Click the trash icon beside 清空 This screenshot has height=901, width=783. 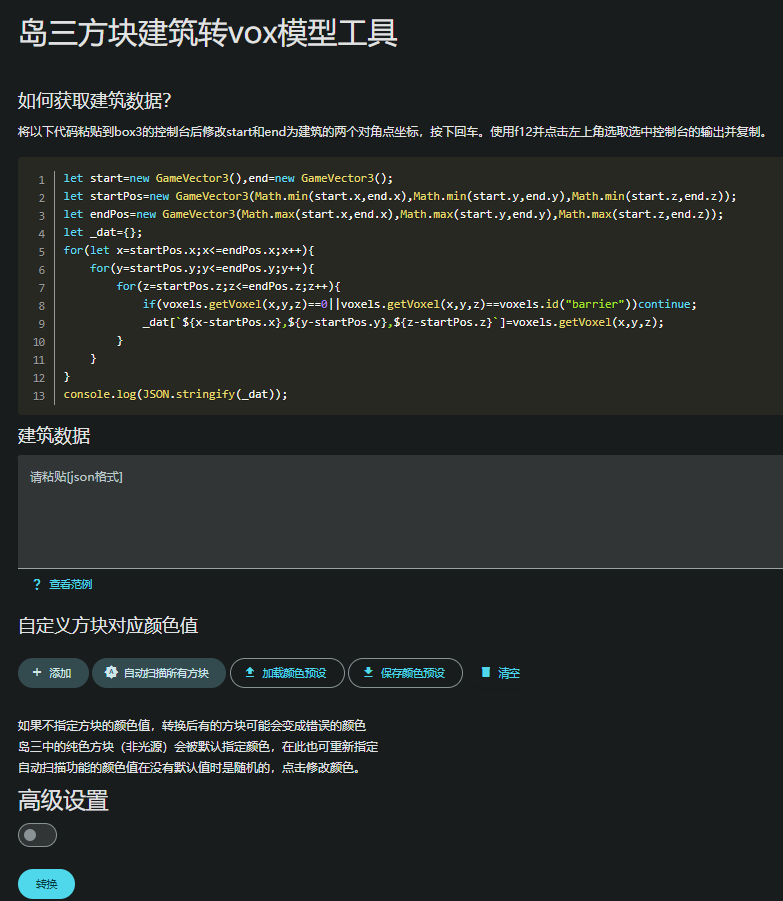point(486,673)
